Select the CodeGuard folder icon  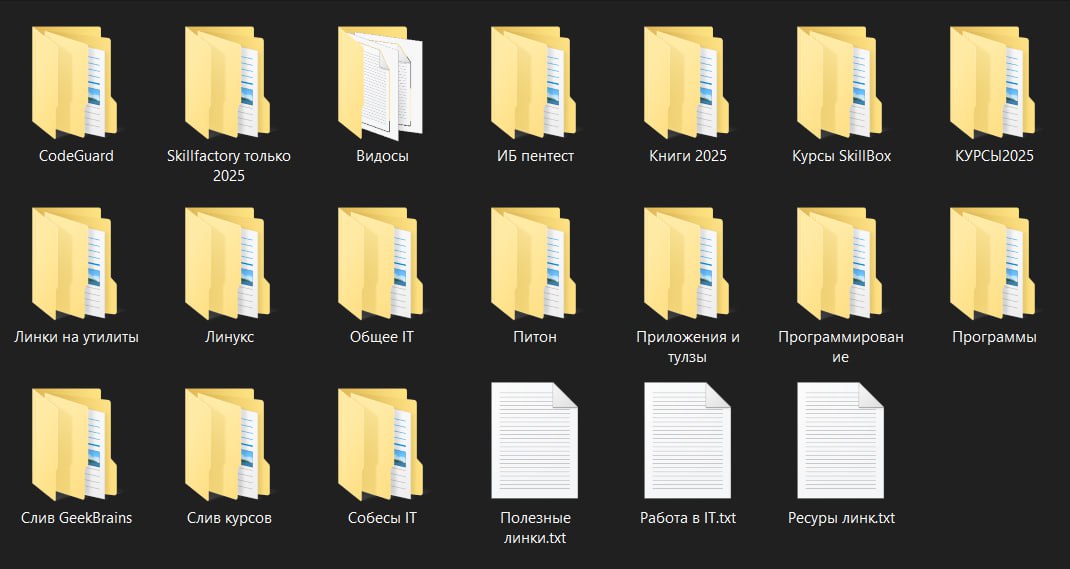[x=75, y=83]
